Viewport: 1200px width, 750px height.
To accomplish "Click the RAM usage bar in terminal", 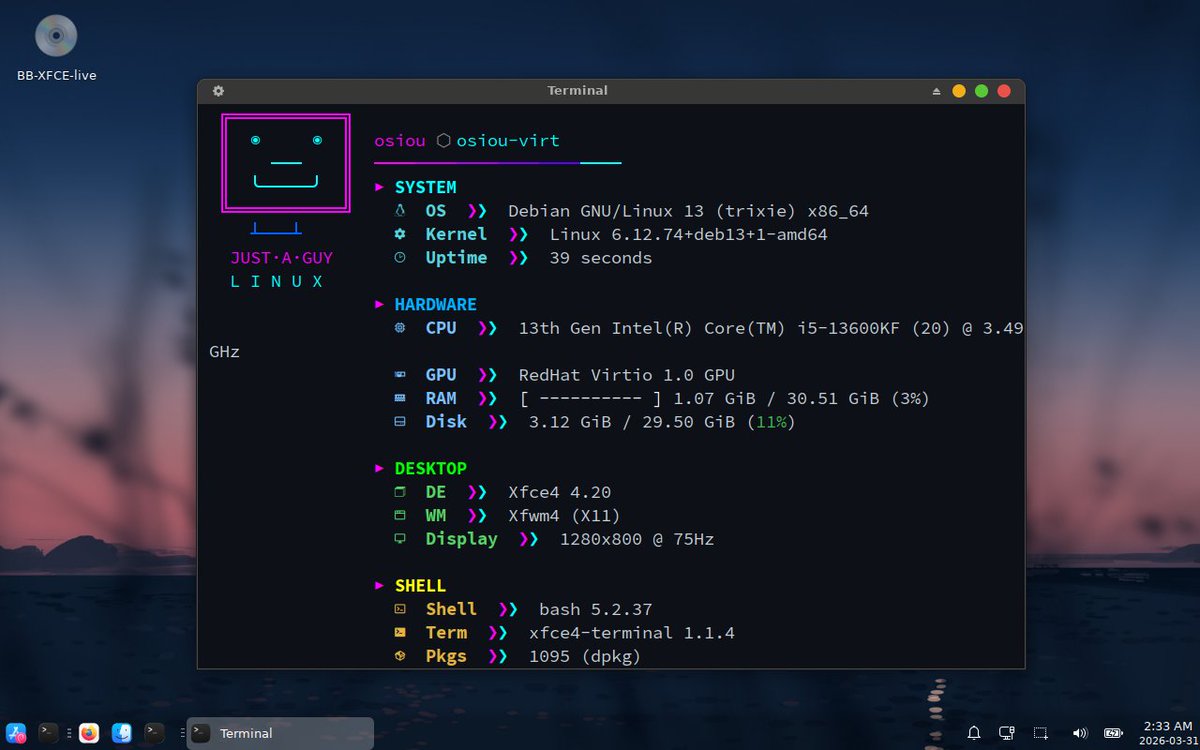I will [590, 398].
